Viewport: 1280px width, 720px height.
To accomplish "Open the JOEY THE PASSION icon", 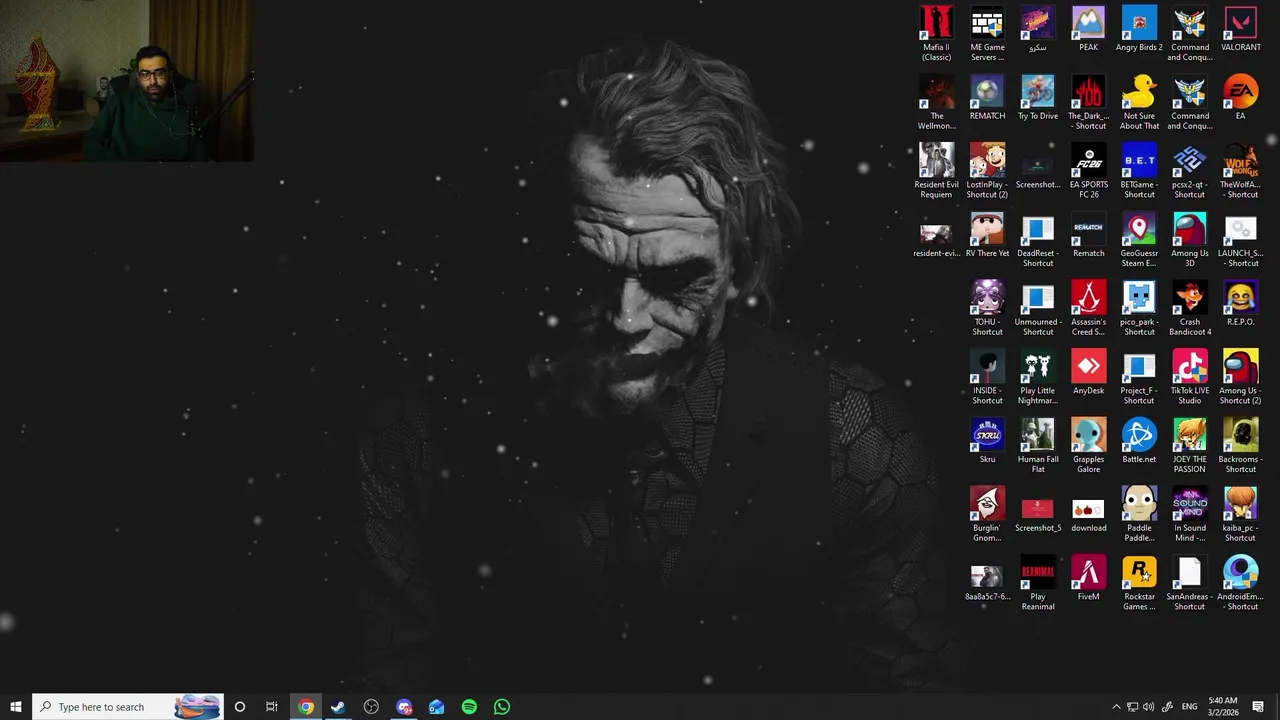I will pyautogui.click(x=1189, y=445).
